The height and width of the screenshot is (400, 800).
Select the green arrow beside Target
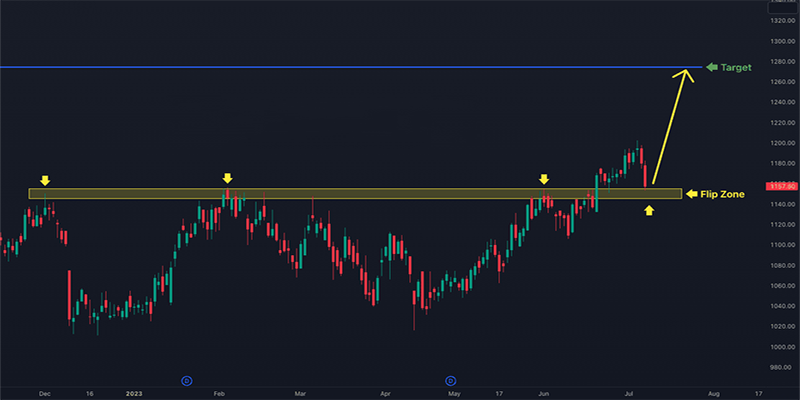click(713, 68)
